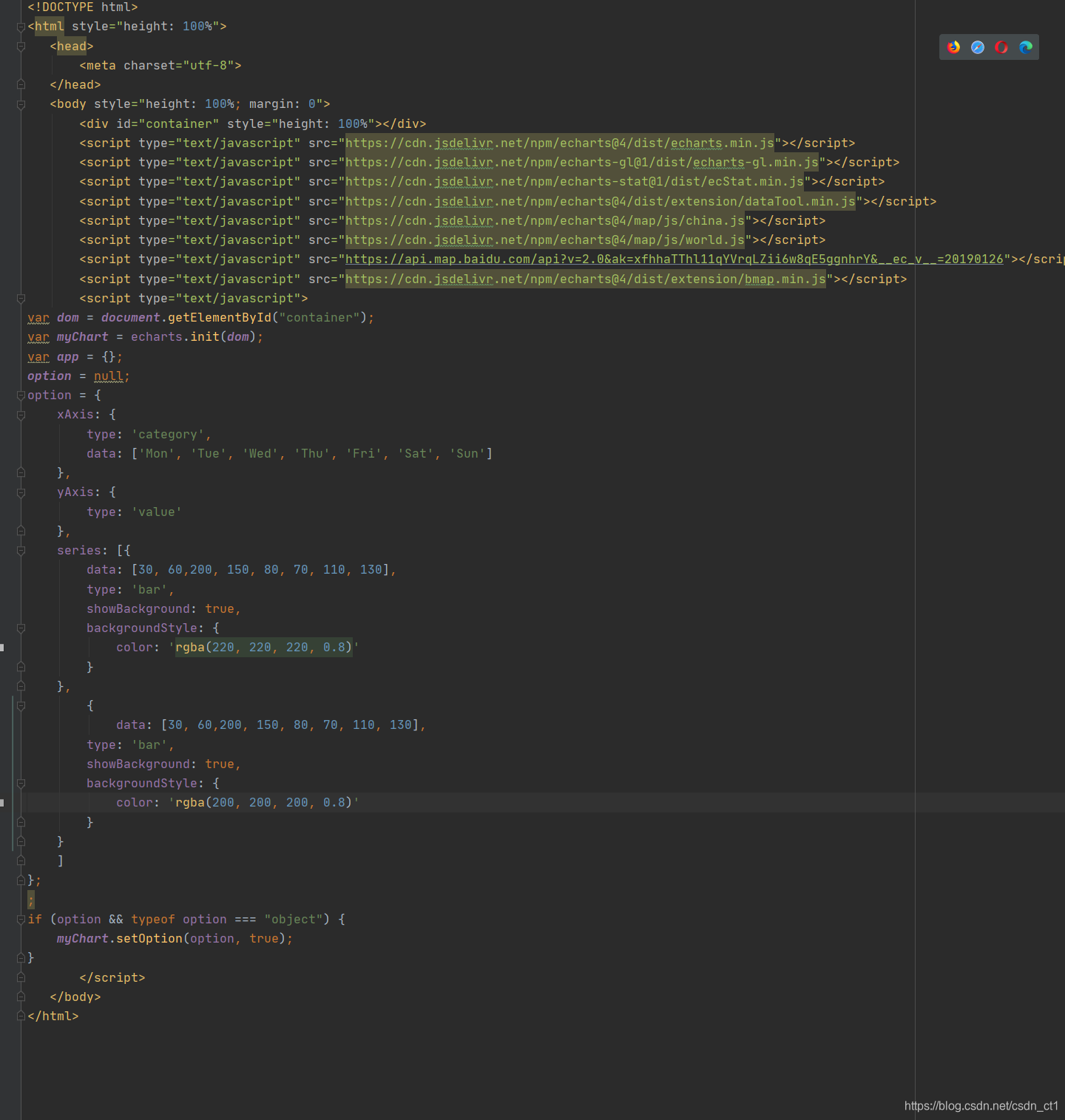The width and height of the screenshot is (1065, 1120).
Task: Click 'getElementById' method call
Action: 220,318
